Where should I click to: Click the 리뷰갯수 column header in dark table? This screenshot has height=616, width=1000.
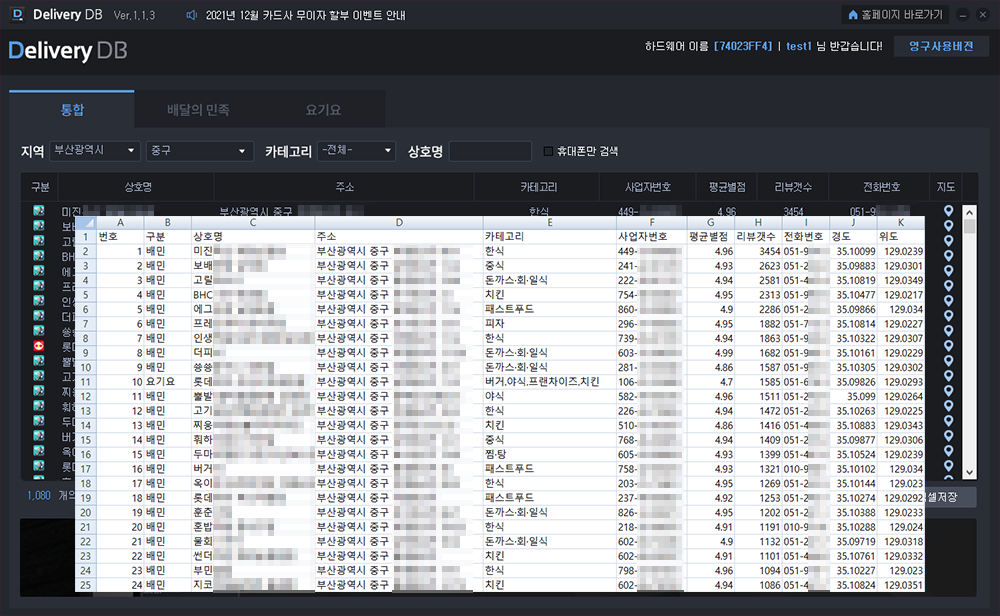pos(793,187)
